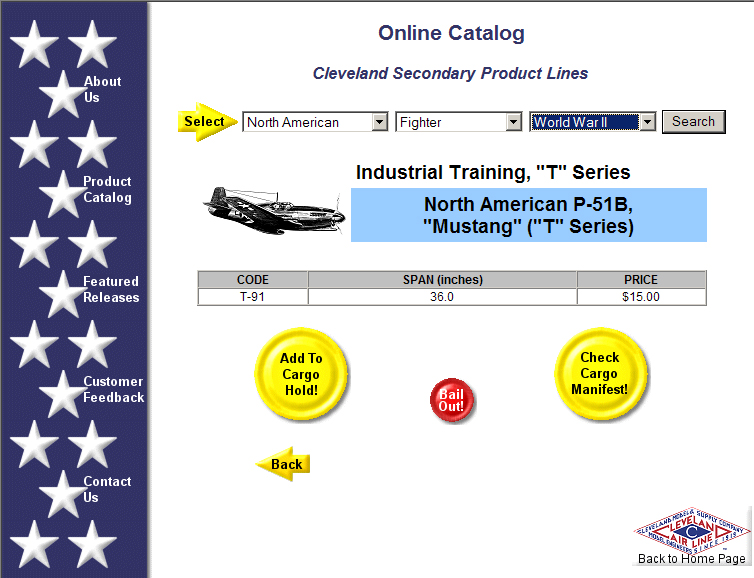Open Featured Releases in sidebar
Screen dimensions: 754x578
pos(111,290)
